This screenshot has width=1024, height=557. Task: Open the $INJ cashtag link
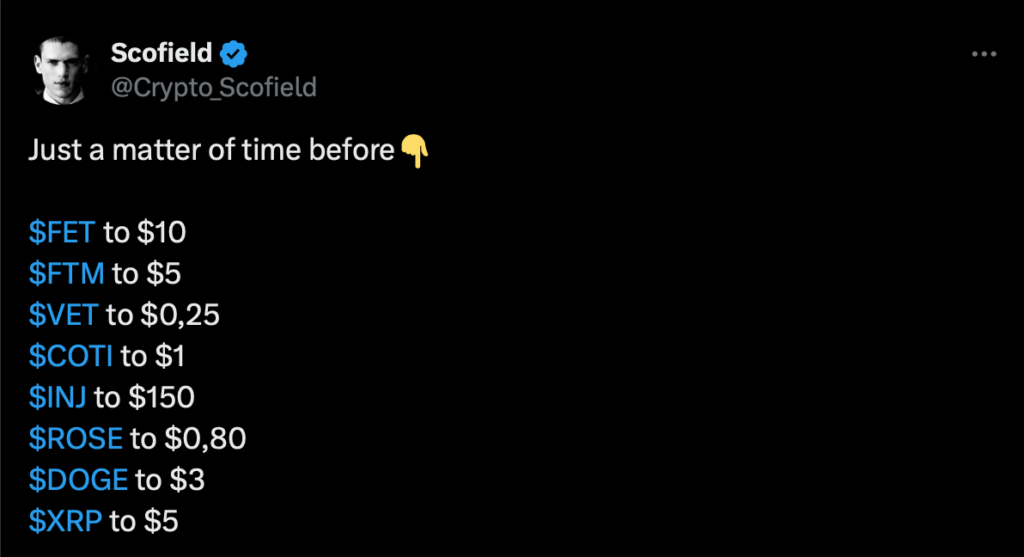coord(58,397)
